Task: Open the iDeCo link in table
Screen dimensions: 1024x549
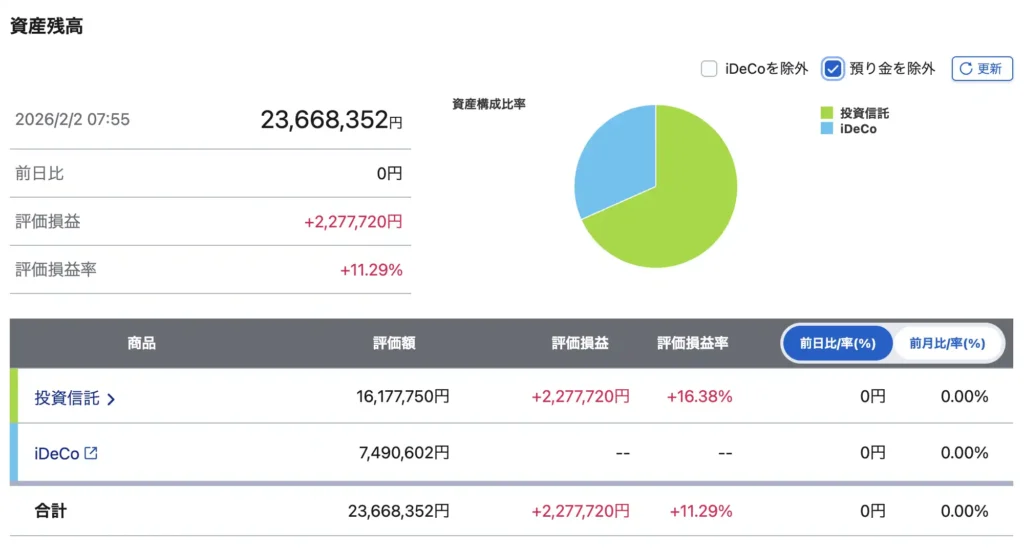Action: (x=57, y=453)
